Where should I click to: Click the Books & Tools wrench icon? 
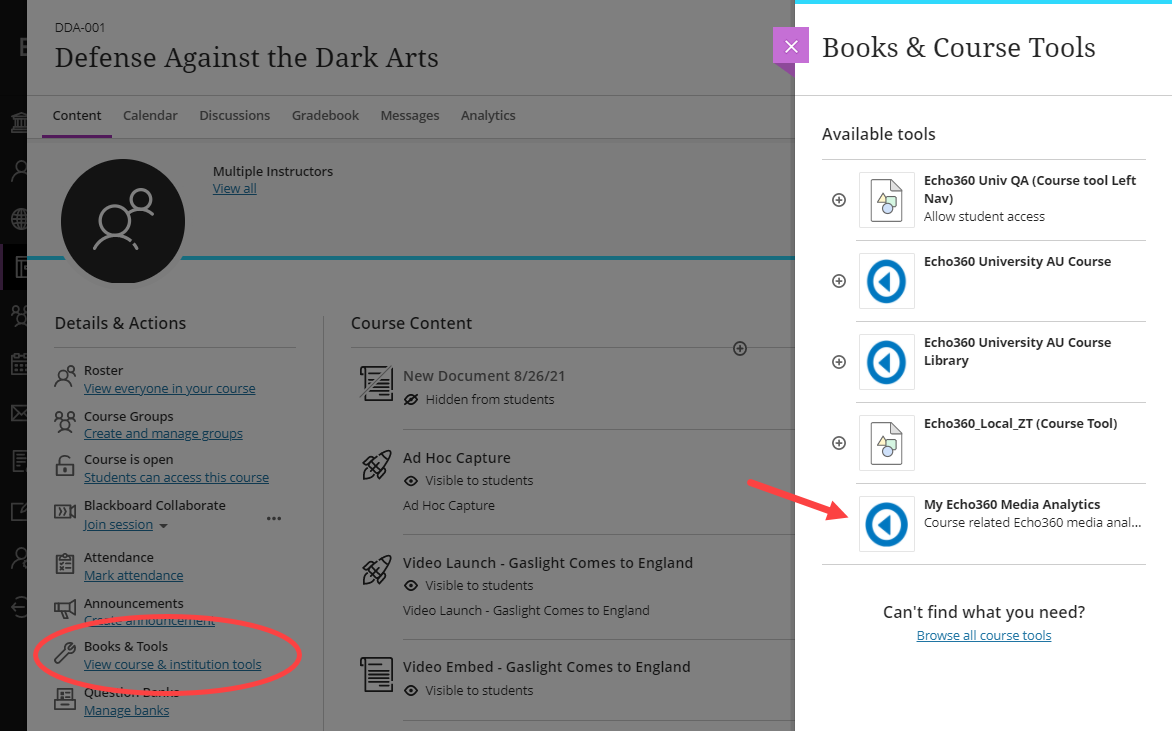click(65, 653)
